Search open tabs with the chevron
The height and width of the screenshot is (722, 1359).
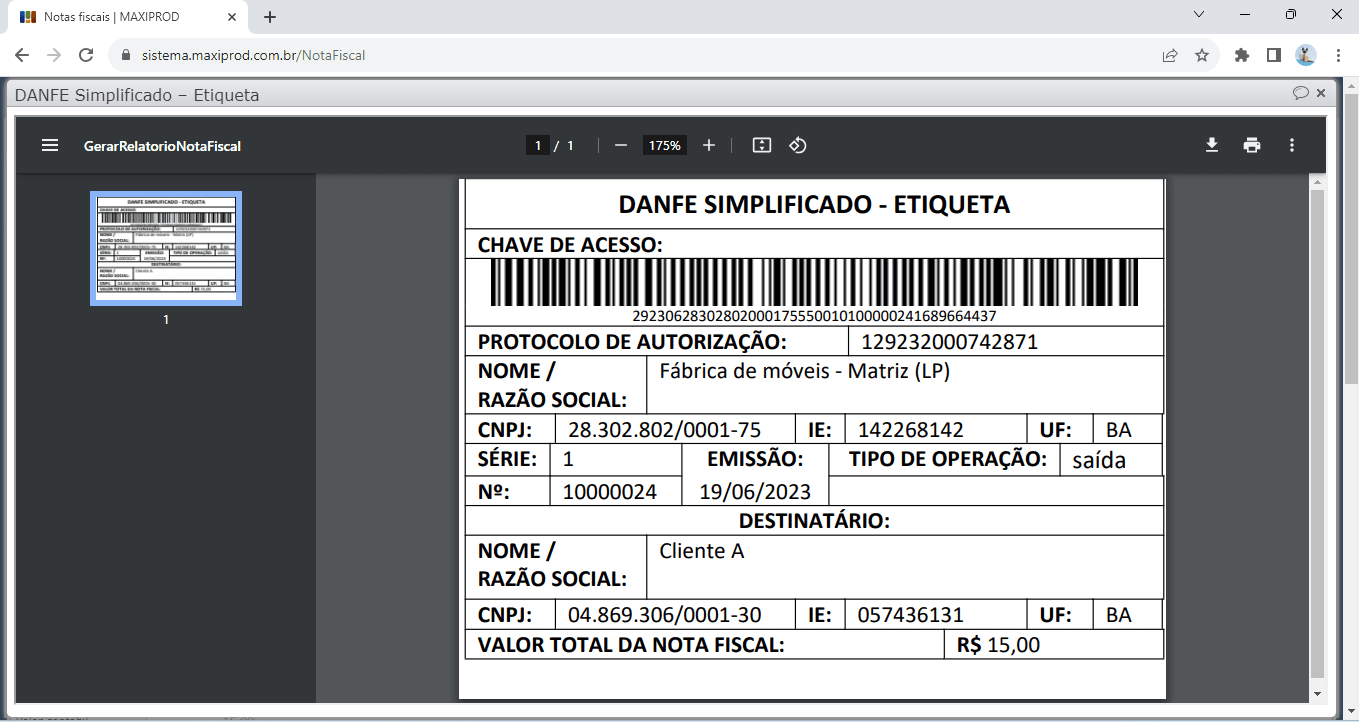point(1199,14)
